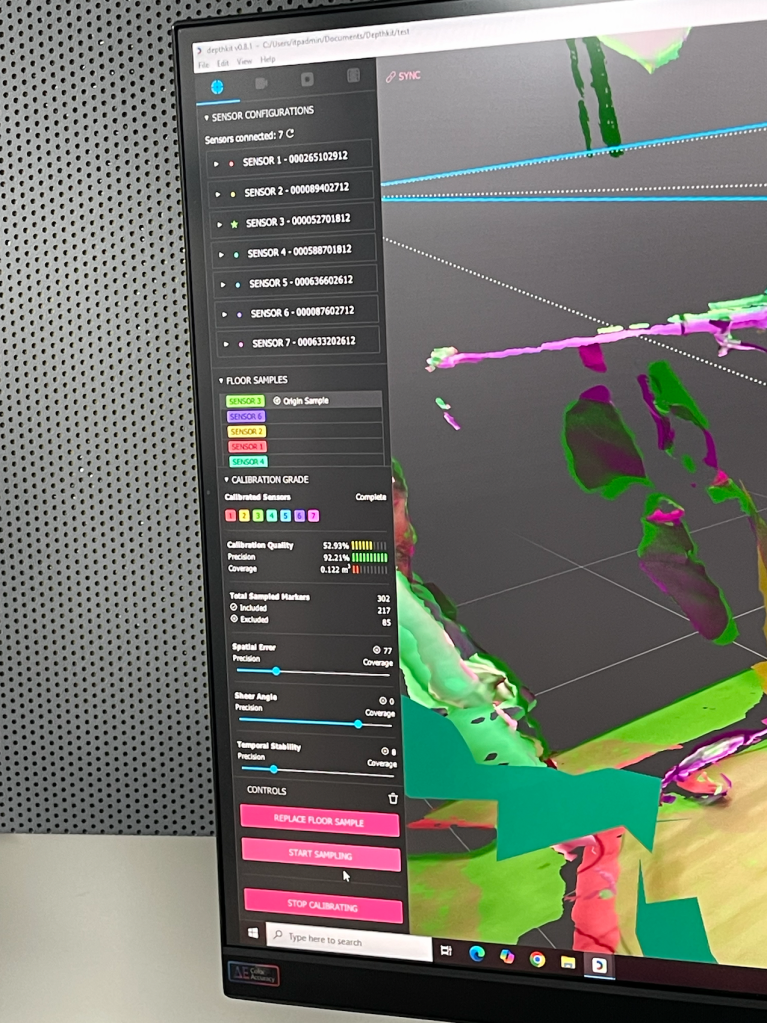Switch to the video camera tab
This screenshot has height=1023, width=767.
262,83
